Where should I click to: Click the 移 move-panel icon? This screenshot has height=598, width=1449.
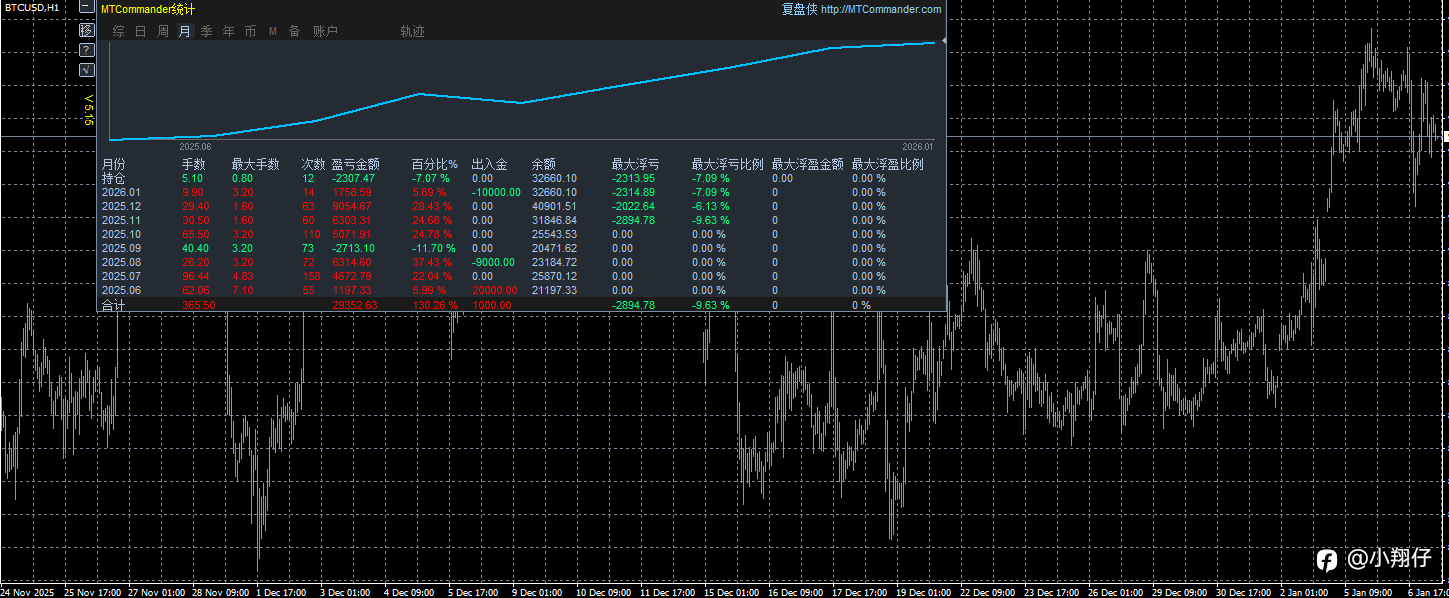tap(86, 30)
